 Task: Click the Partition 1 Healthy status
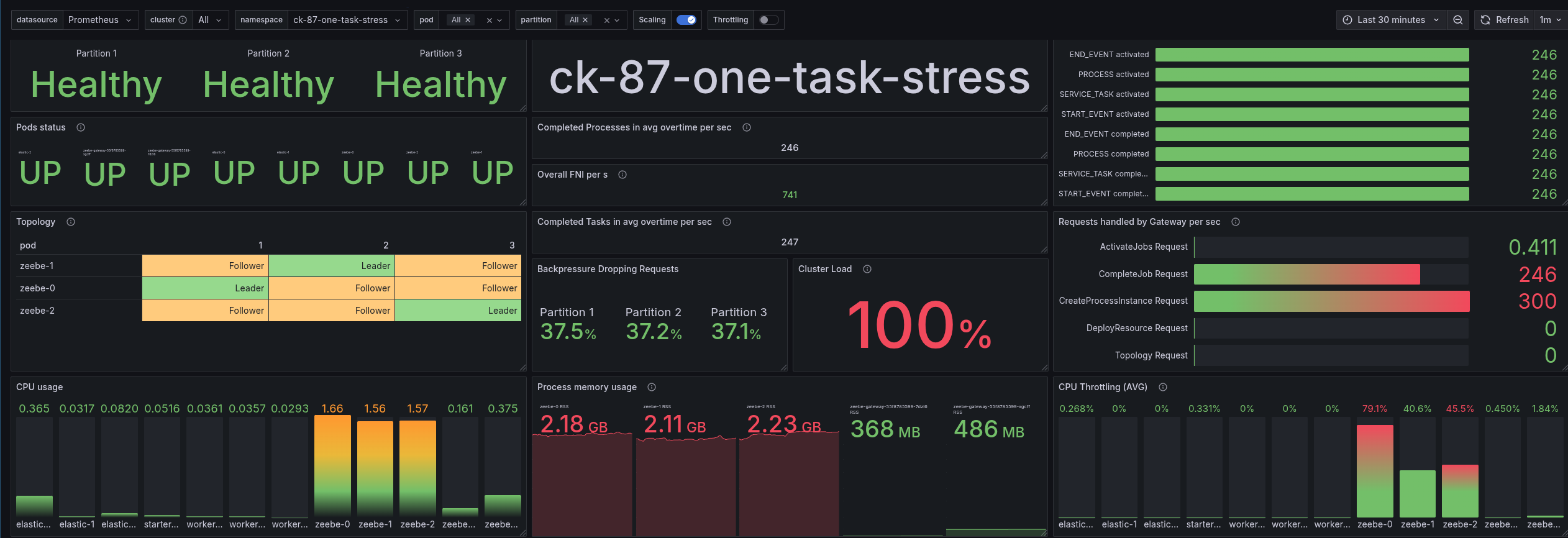tap(96, 84)
